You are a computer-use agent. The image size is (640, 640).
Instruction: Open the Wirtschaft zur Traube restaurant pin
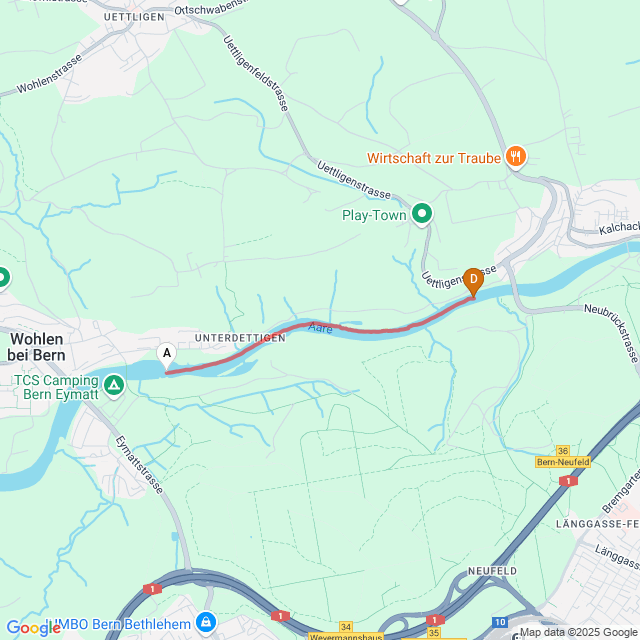pos(516,157)
